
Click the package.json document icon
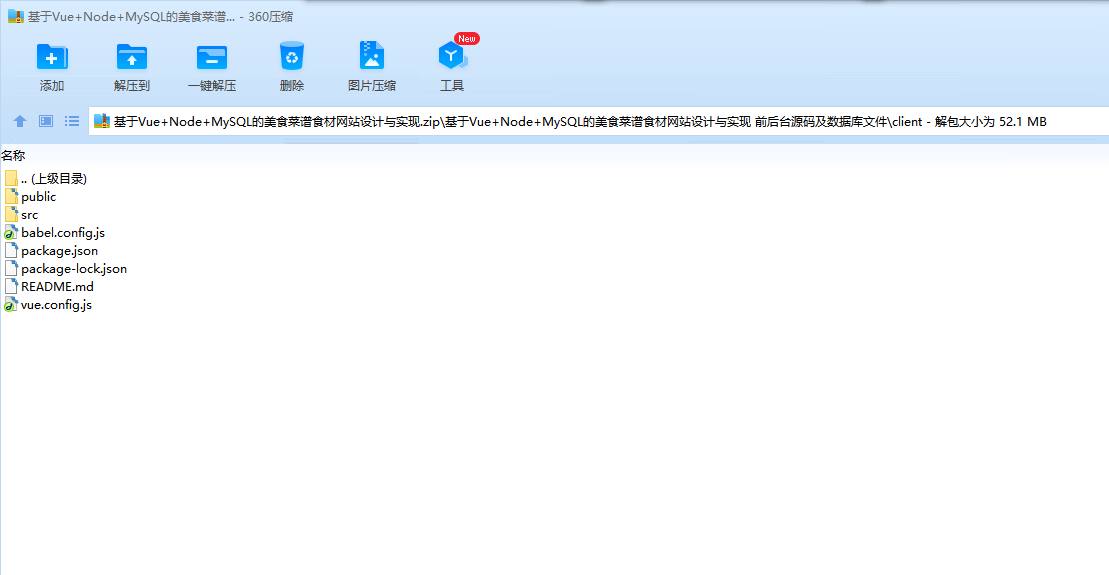click(x=11, y=251)
